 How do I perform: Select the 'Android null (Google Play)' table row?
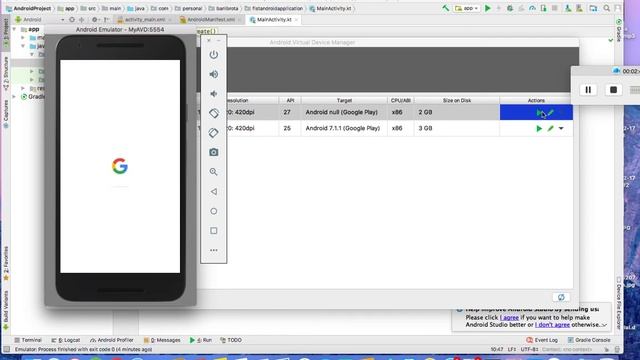pos(385,112)
